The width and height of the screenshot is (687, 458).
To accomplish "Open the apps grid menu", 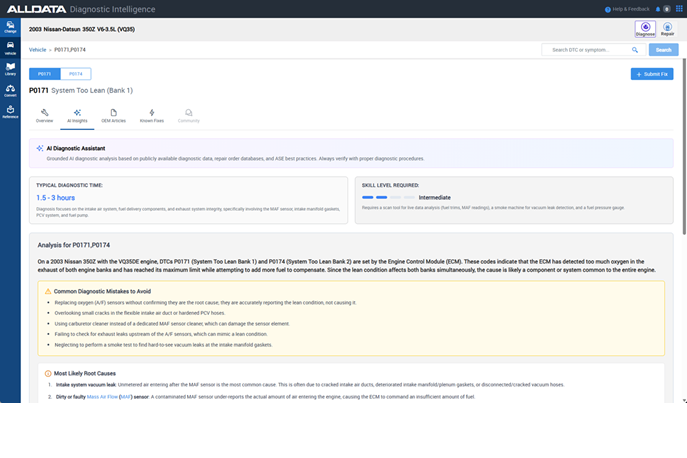I will [679, 9].
